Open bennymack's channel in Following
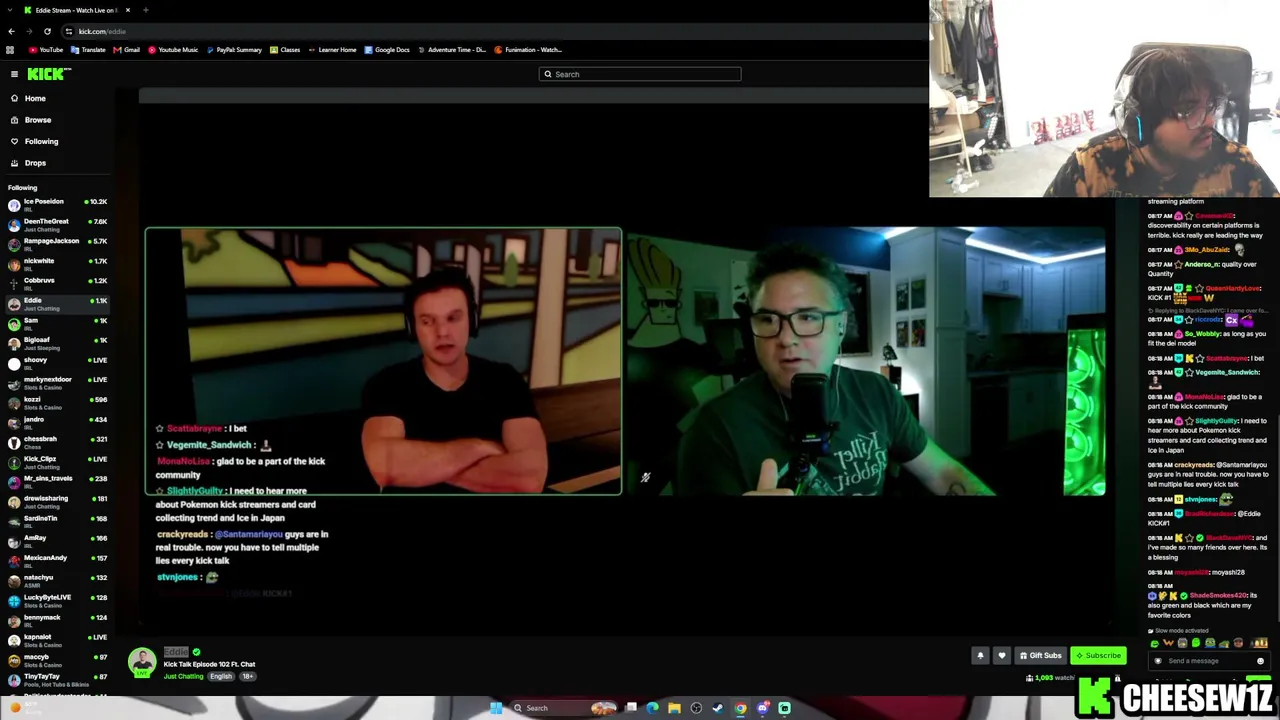Viewport: 1280px width, 720px height. pos(60,621)
